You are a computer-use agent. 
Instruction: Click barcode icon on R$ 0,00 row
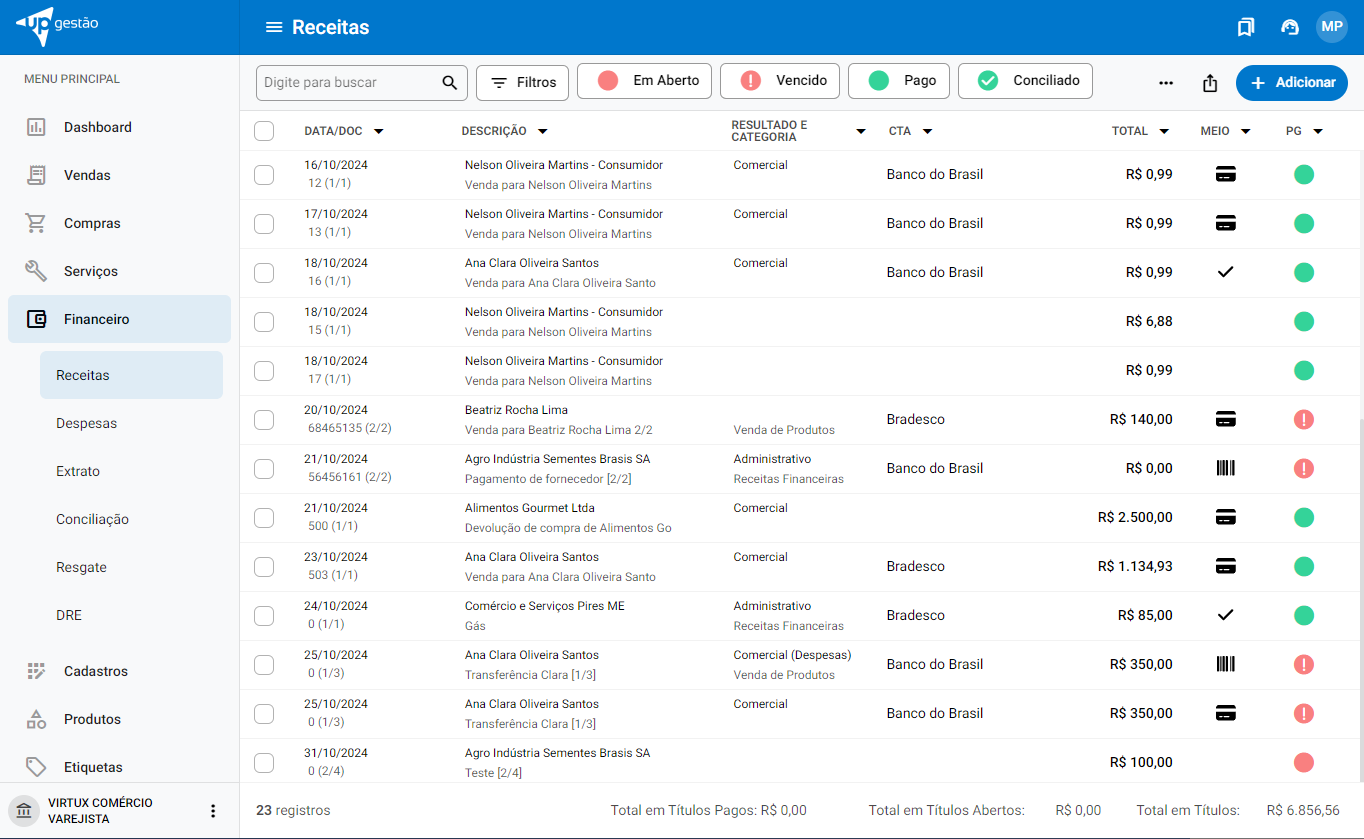point(1225,468)
